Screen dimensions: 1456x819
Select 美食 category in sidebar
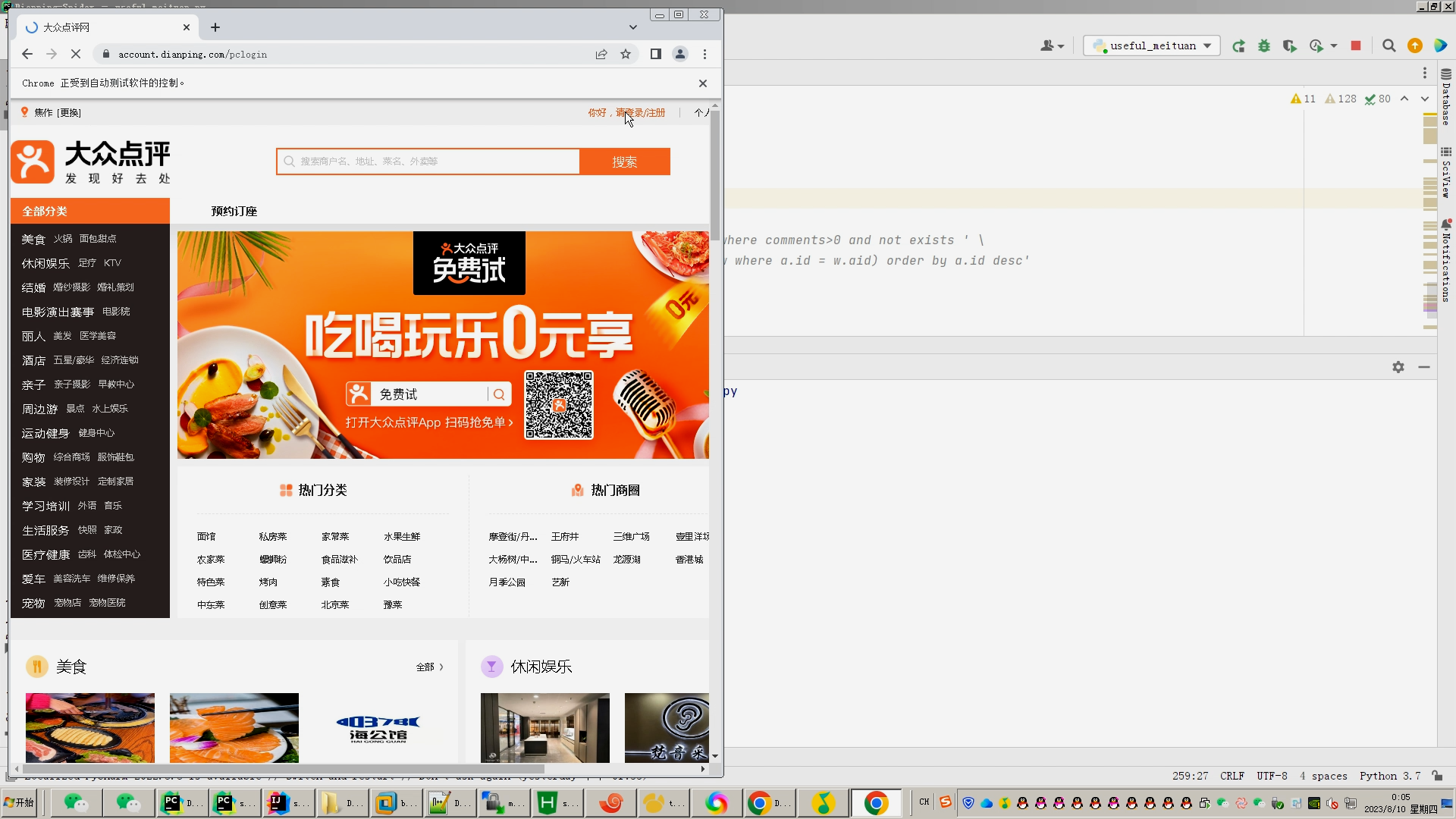pos(33,239)
